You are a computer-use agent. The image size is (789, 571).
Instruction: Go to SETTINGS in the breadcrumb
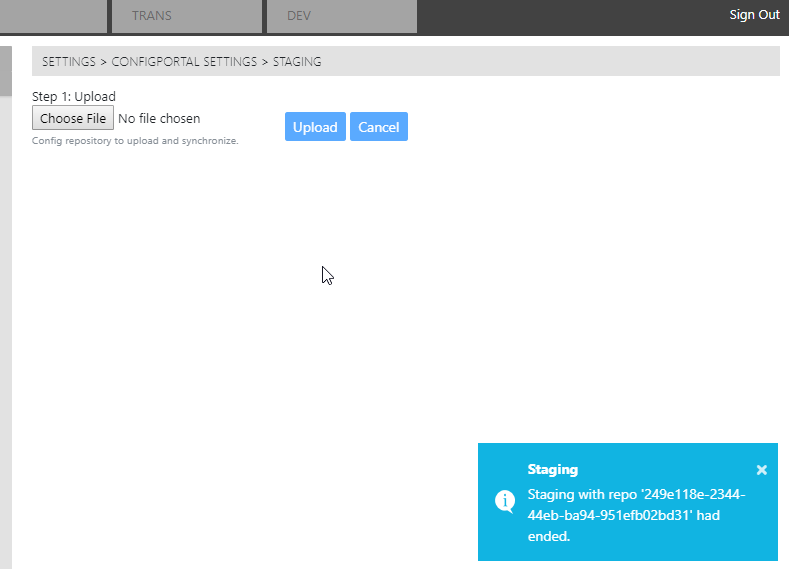point(69,62)
